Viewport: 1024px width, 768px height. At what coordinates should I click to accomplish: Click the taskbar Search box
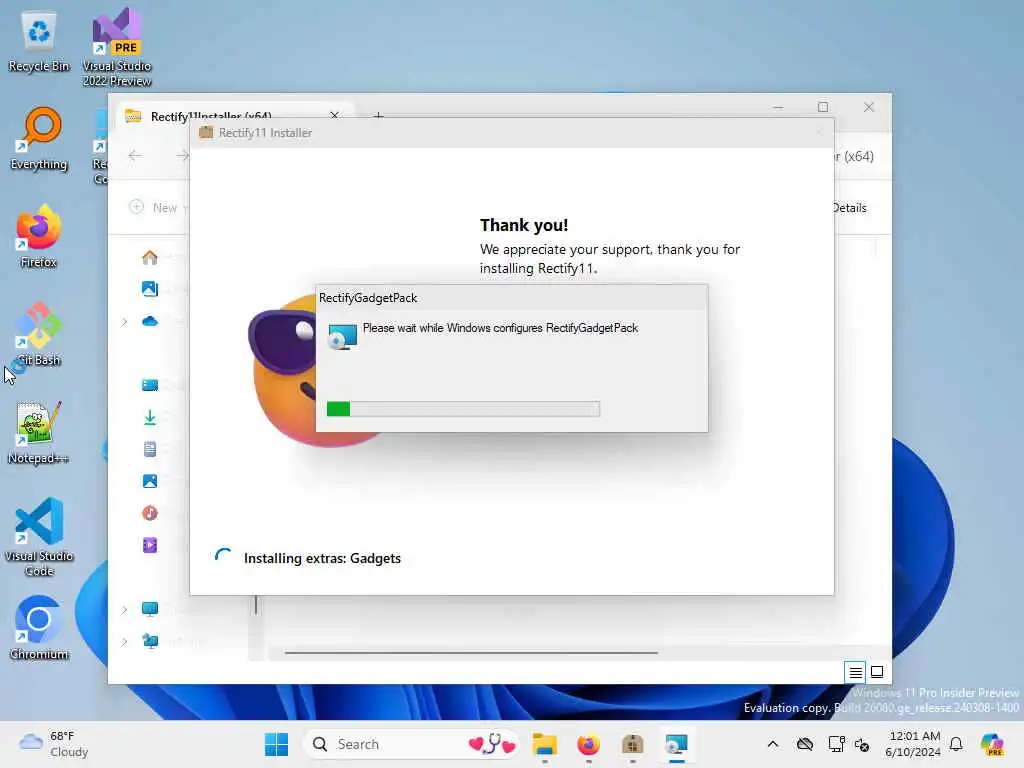coord(411,744)
